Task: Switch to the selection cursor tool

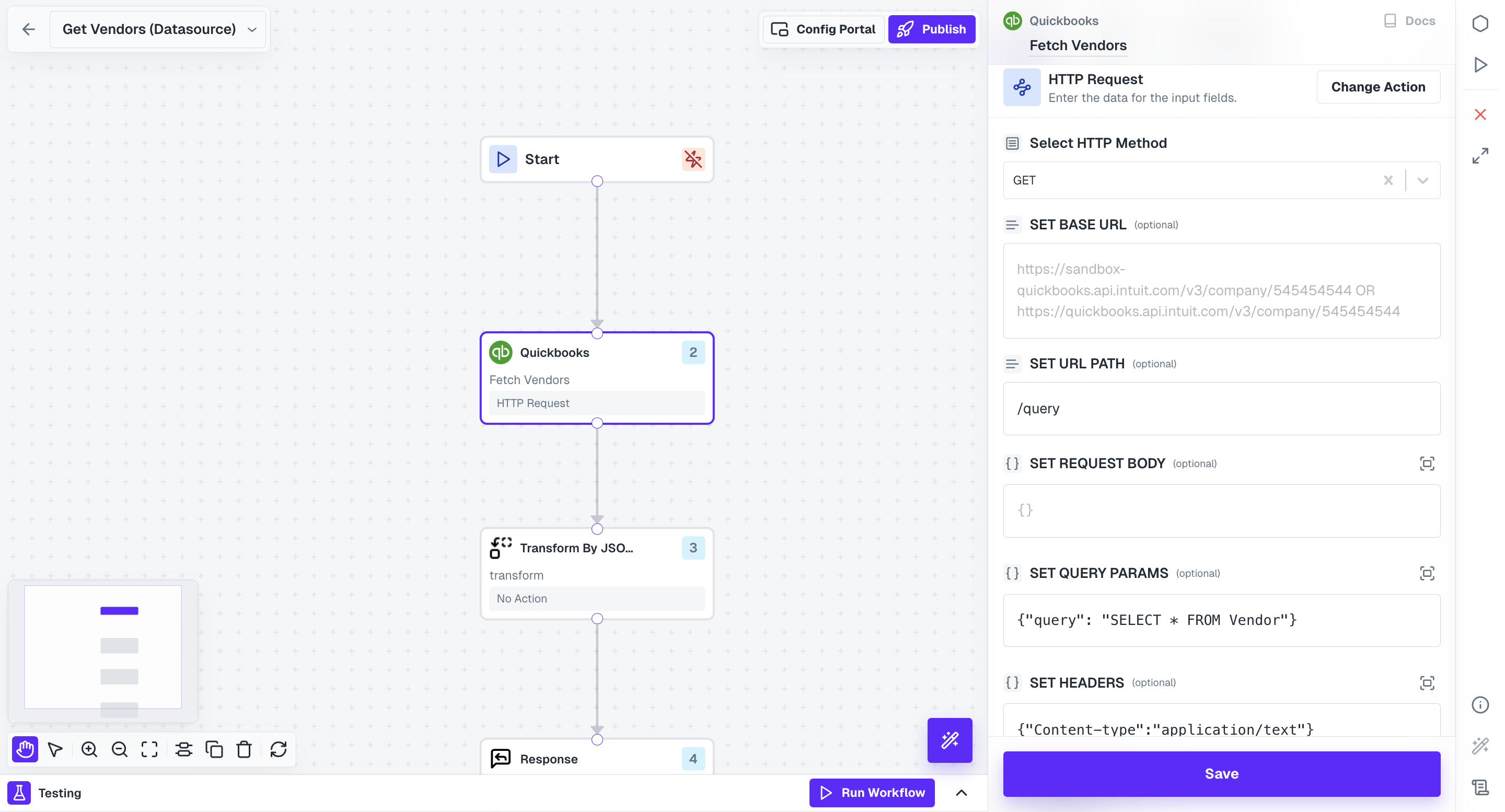Action: [x=55, y=749]
